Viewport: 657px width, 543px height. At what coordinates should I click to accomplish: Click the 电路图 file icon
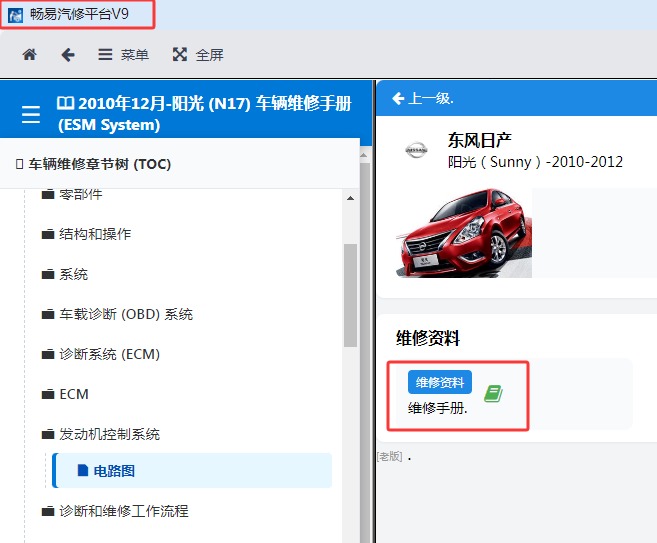pos(83,470)
